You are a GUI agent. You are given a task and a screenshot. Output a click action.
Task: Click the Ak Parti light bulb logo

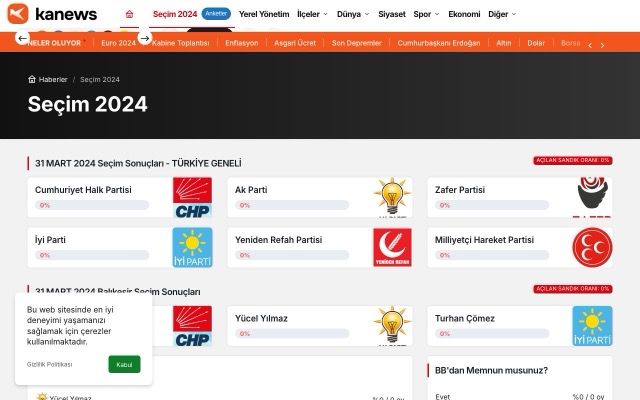392,198
